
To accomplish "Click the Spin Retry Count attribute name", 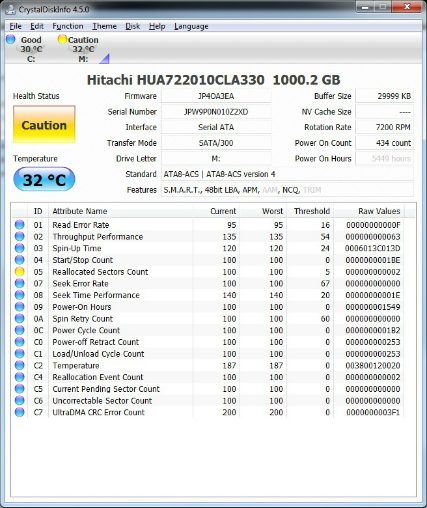I will tap(83, 319).
